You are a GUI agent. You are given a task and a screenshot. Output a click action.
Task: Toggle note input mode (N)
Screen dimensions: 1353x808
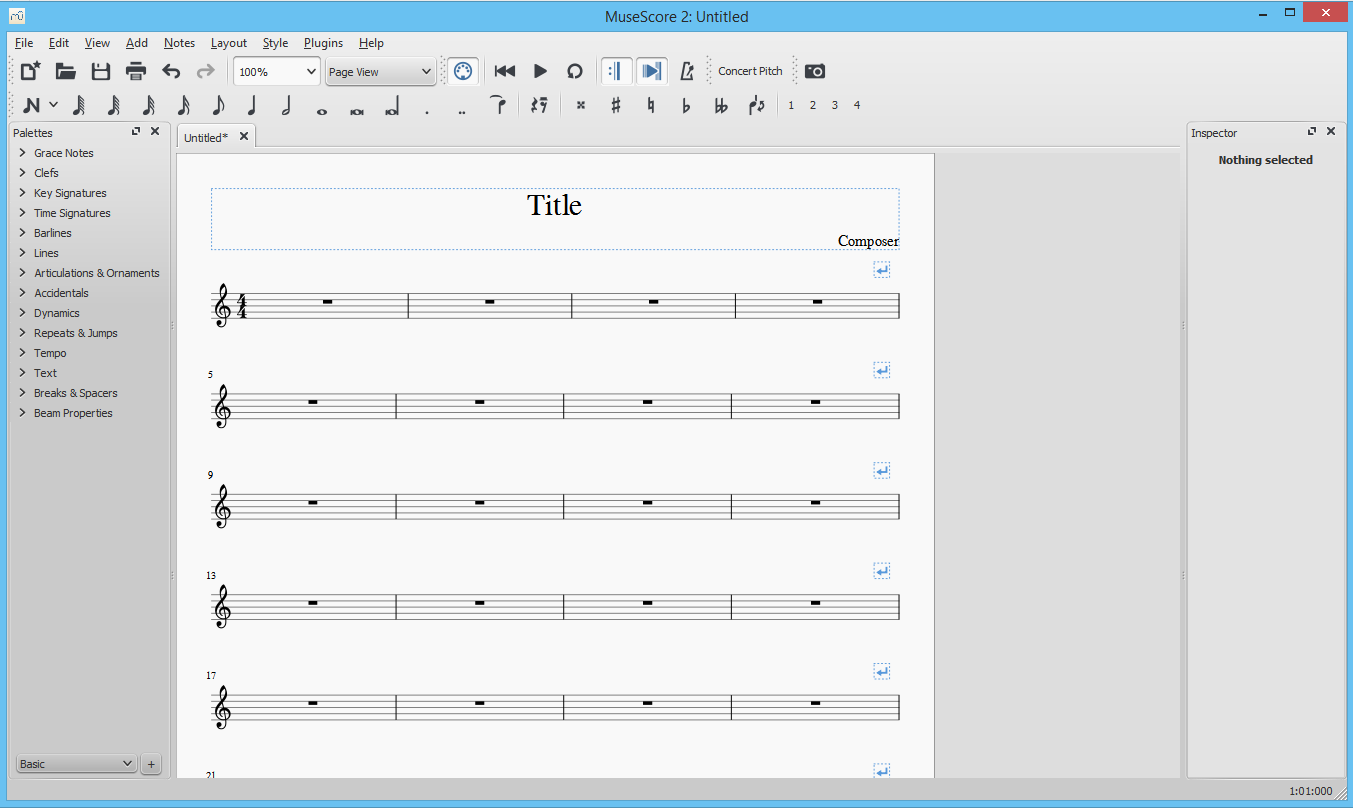(31, 105)
